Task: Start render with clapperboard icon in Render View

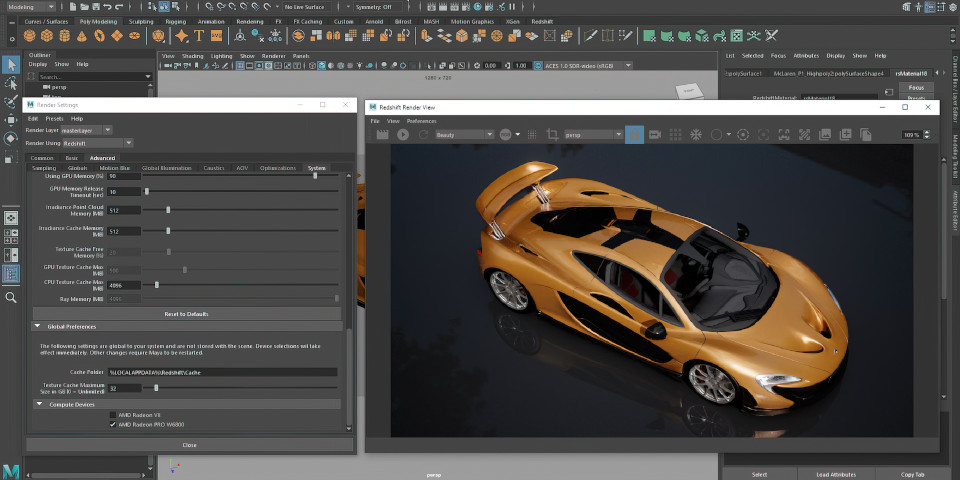Action: (383, 134)
